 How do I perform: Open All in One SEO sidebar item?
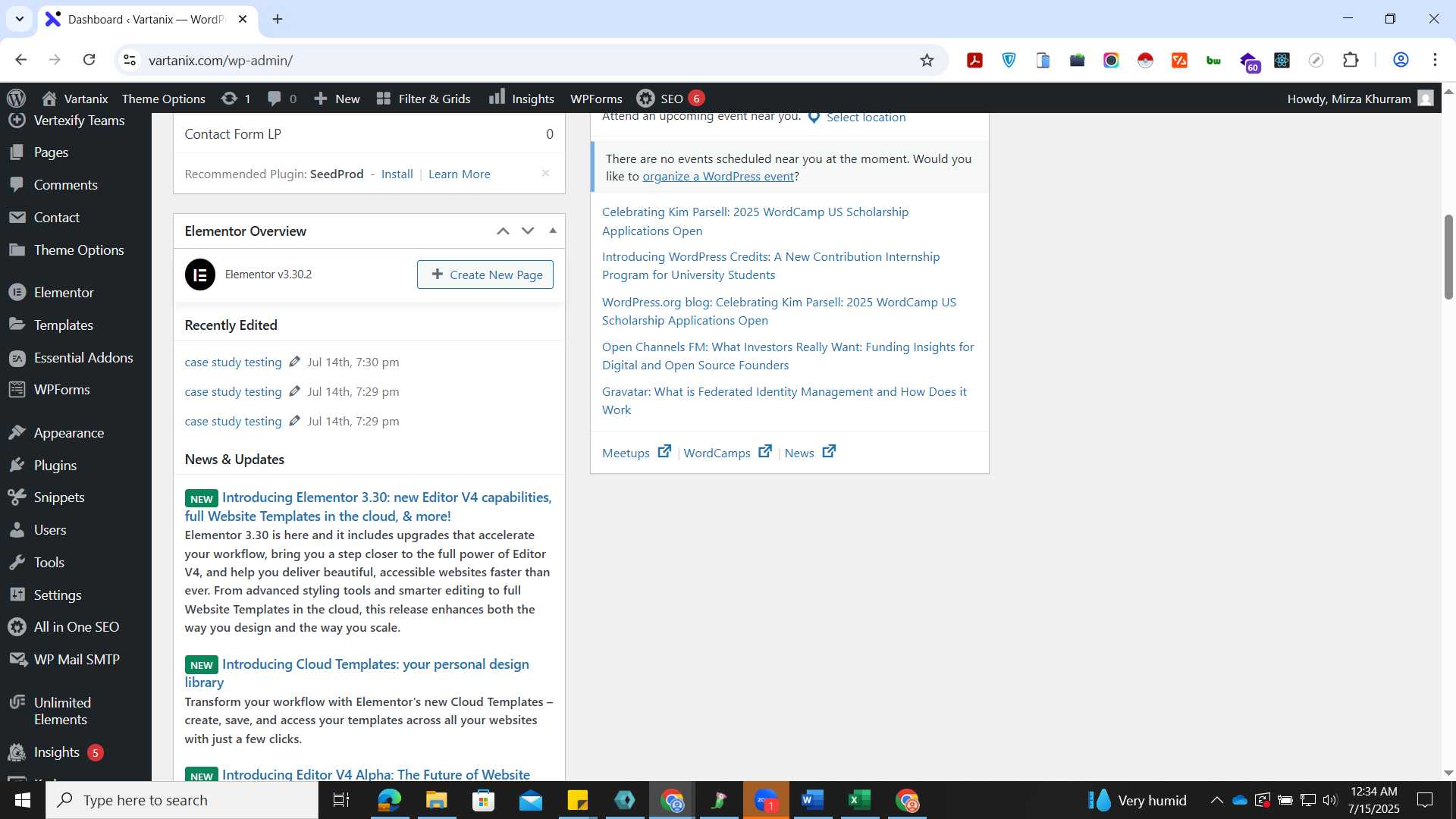76,627
